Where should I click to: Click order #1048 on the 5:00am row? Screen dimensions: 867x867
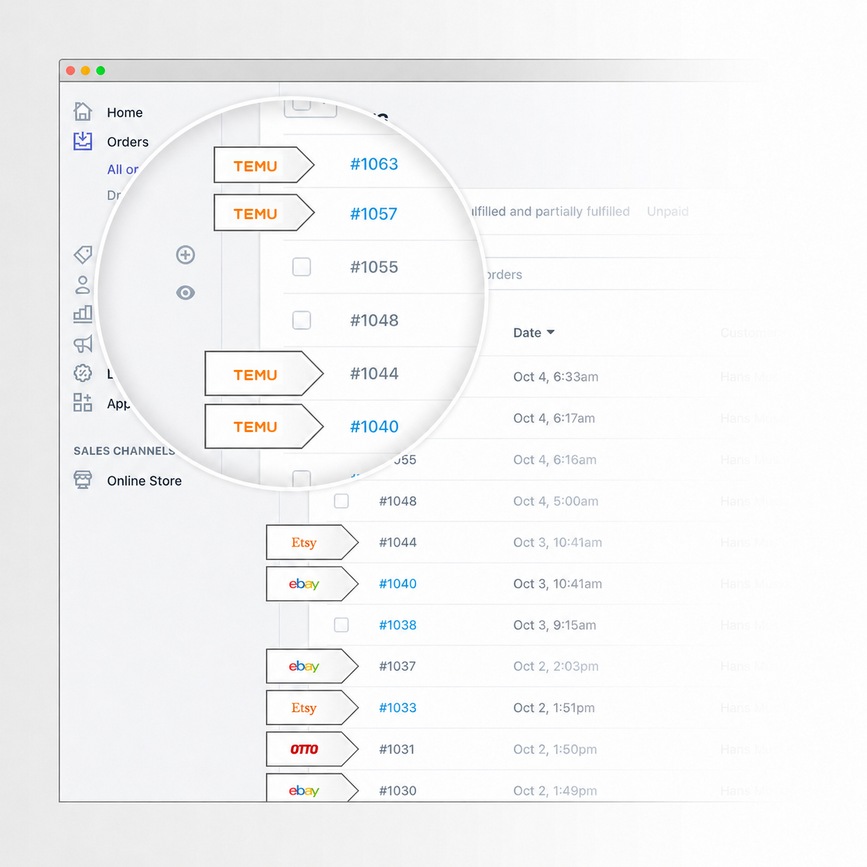pyautogui.click(x=398, y=501)
